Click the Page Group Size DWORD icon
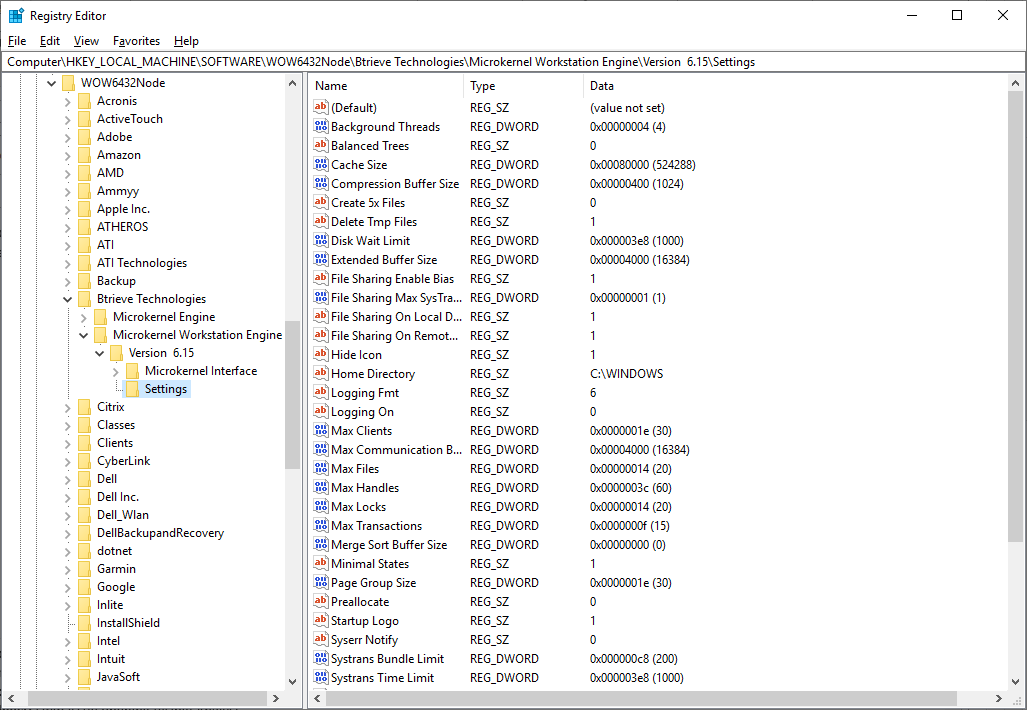Image resolution: width=1027 pixels, height=710 pixels. tap(320, 582)
